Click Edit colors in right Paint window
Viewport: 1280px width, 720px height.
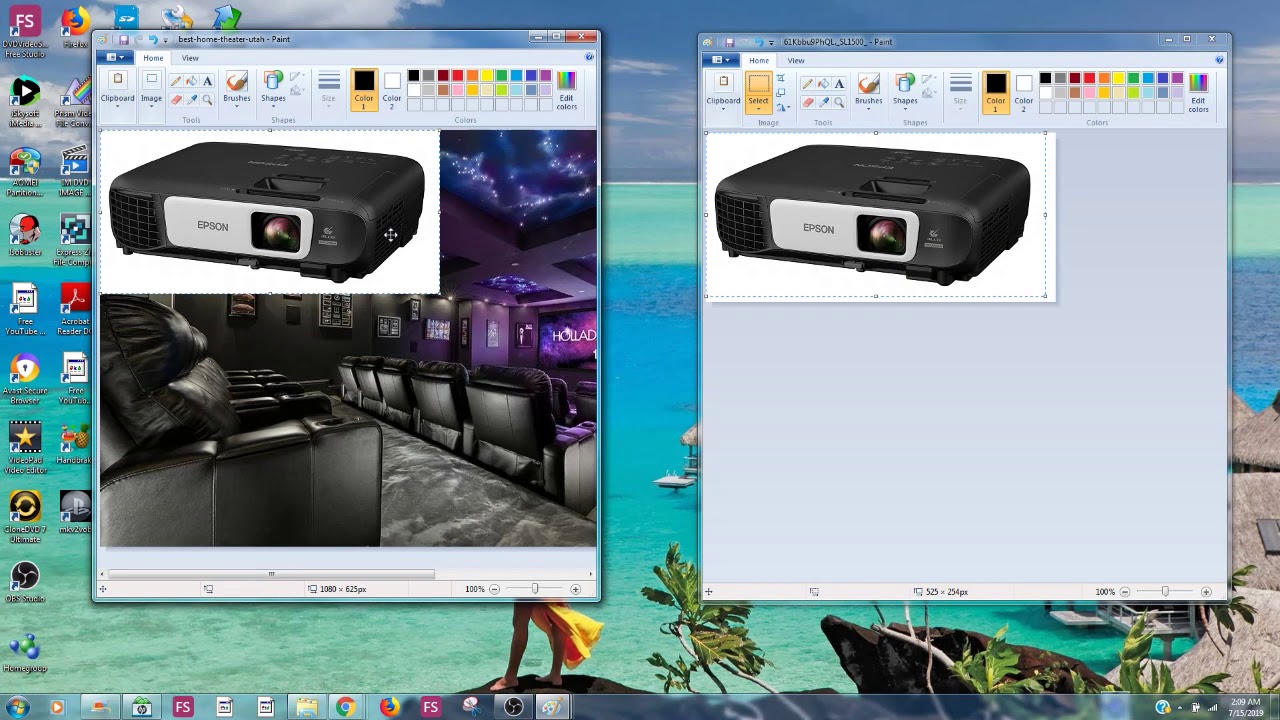tap(1198, 94)
